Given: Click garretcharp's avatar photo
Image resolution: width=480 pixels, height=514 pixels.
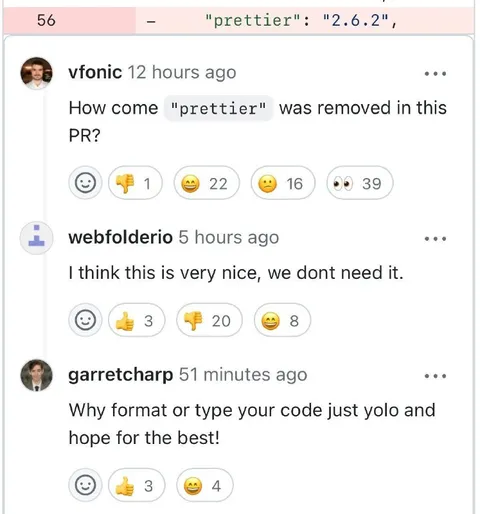Looking at the screenshot, I should (37, 375).
